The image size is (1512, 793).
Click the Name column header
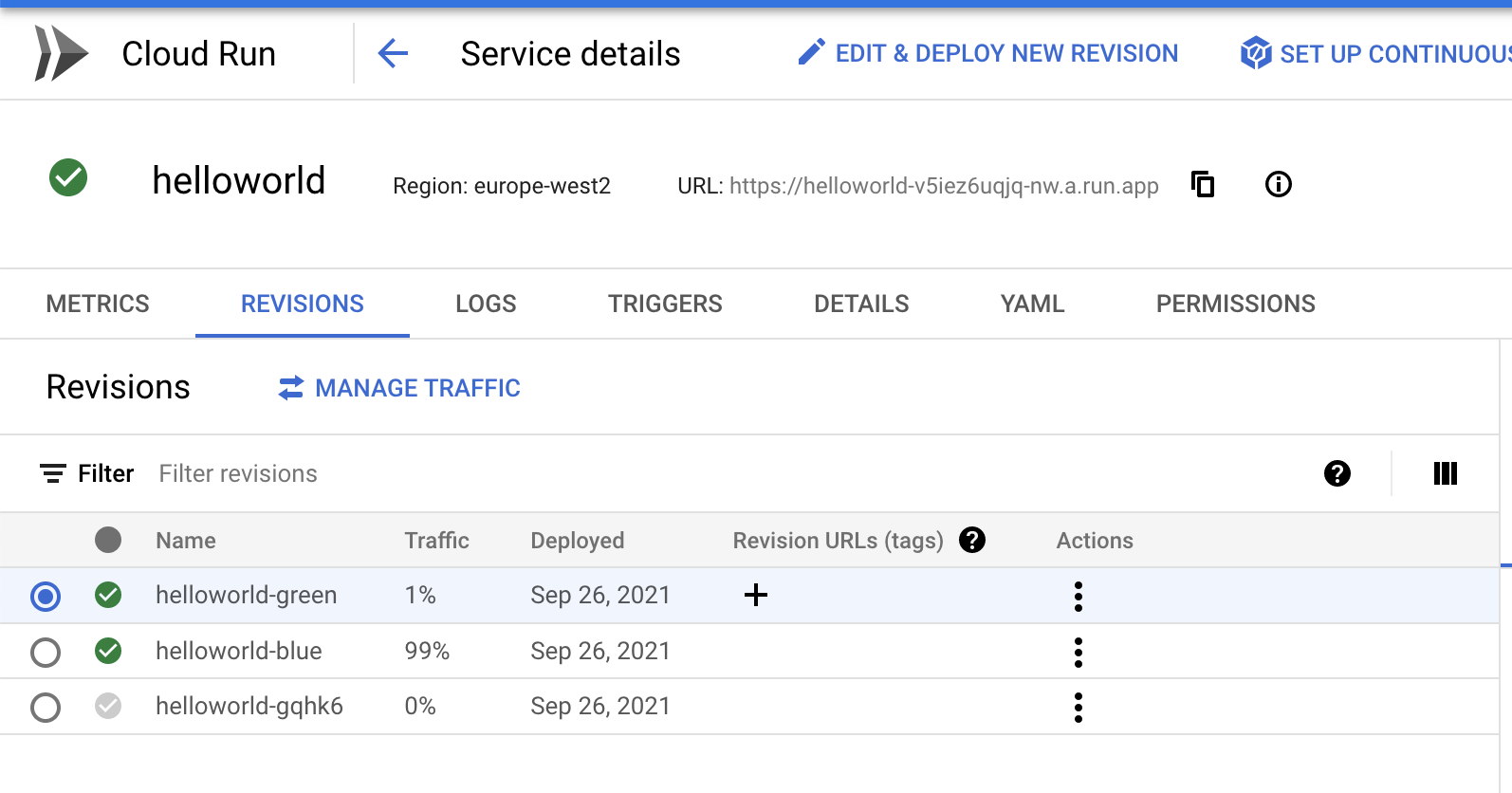pyautogui.click(x=186, y=541)
